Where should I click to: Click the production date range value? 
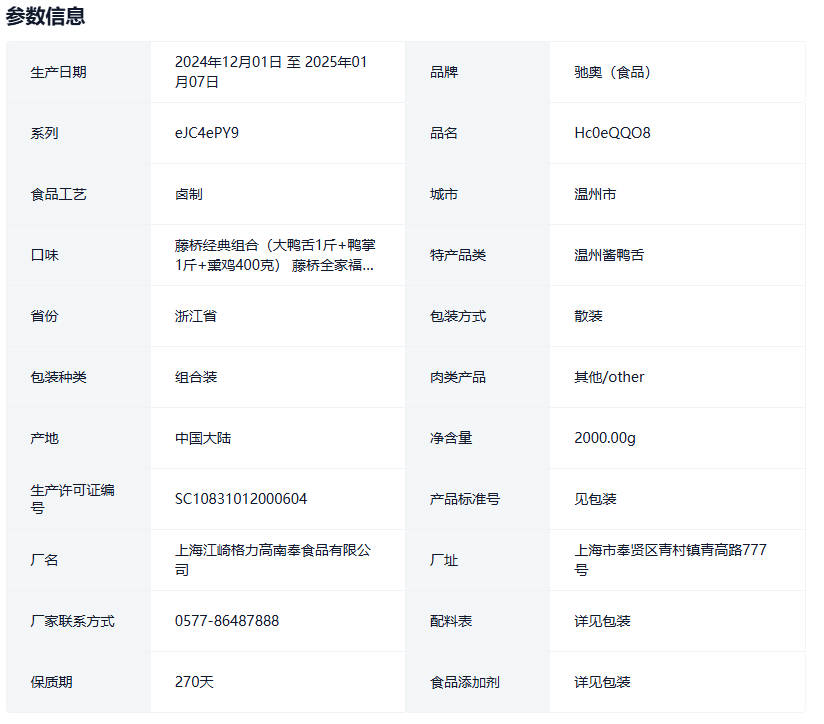(x=271, y=72)
